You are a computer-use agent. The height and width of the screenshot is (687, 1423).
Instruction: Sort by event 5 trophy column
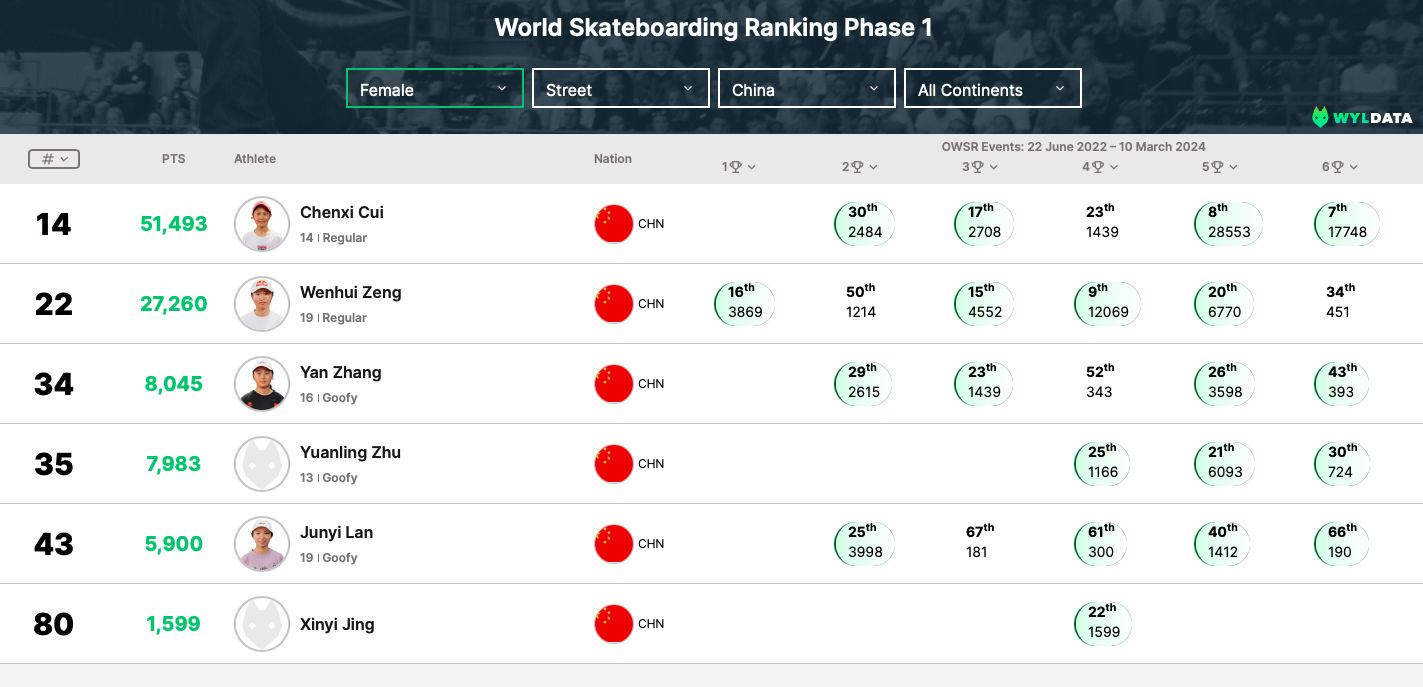pyautogui.click(x=1219, y=167)
